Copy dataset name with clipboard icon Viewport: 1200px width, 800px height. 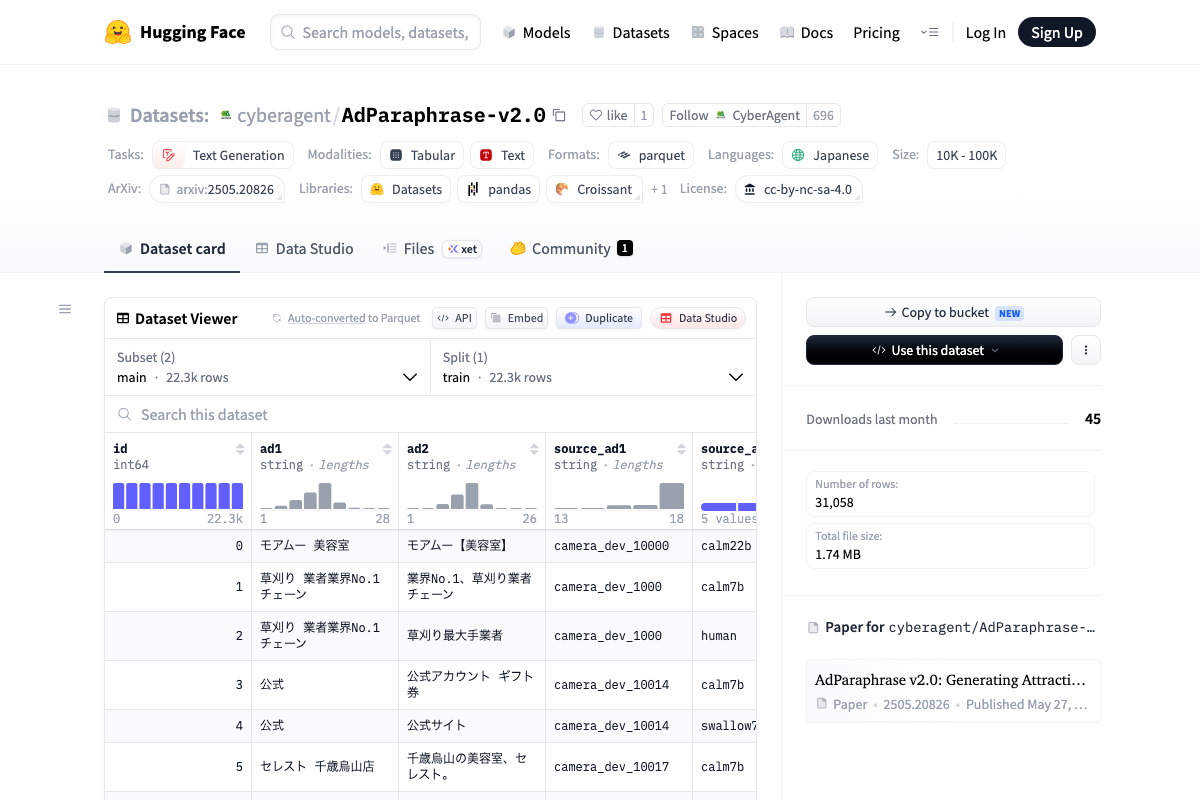click(x=559, y=115)
